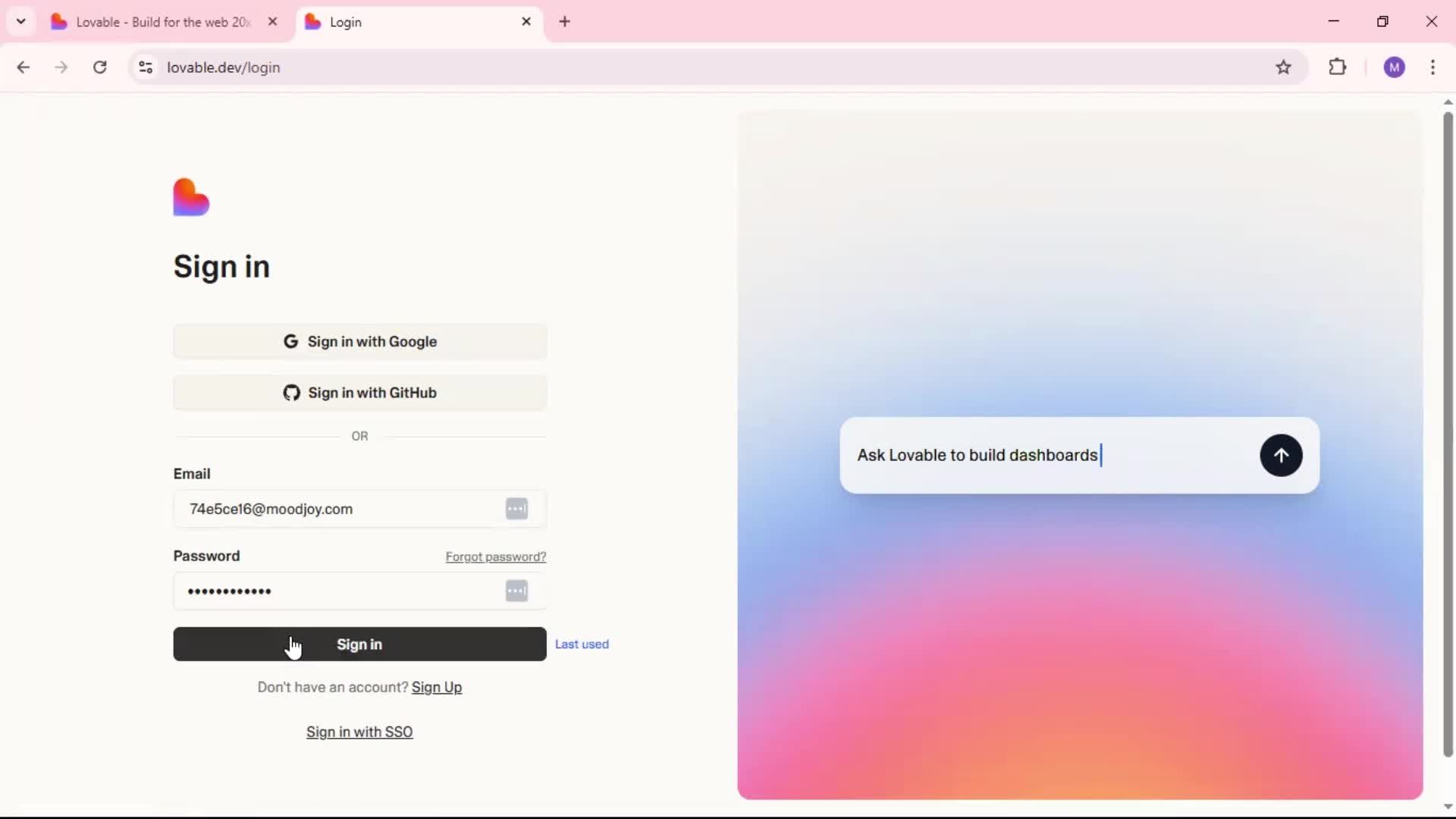Switch to the Lovable - Build for the web tab
The image size is (1456, 819).
[x=164, y=22]
